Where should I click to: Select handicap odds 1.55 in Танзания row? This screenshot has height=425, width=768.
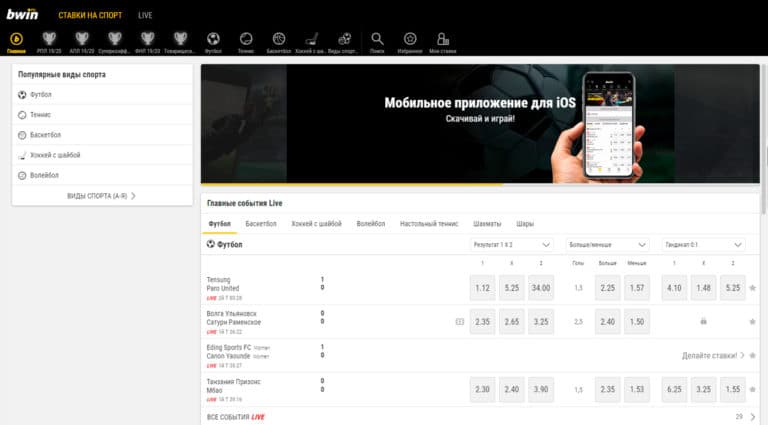click(733, 389)
